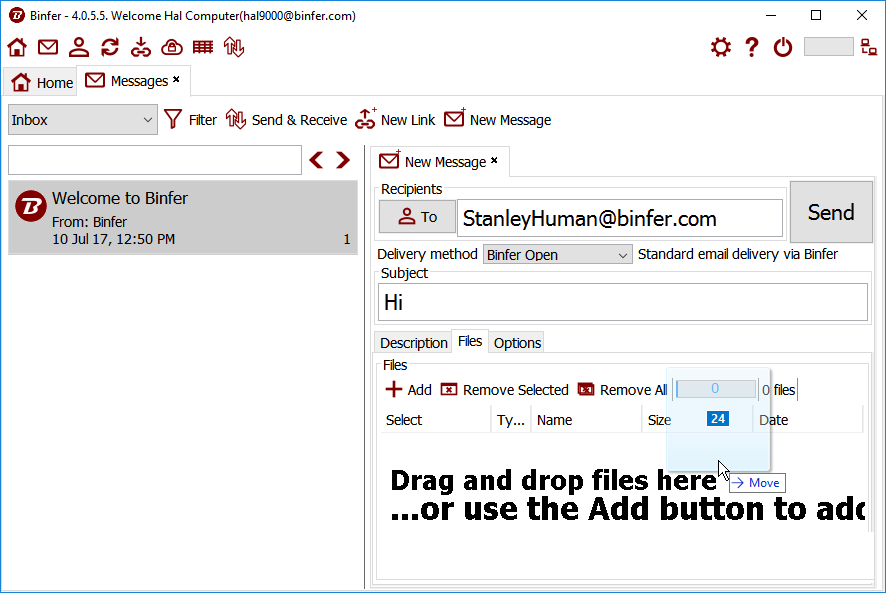Image resolution: width=886 pixels, height=593 pixels.
Task: Click the To recipients button
Action: 417,217
